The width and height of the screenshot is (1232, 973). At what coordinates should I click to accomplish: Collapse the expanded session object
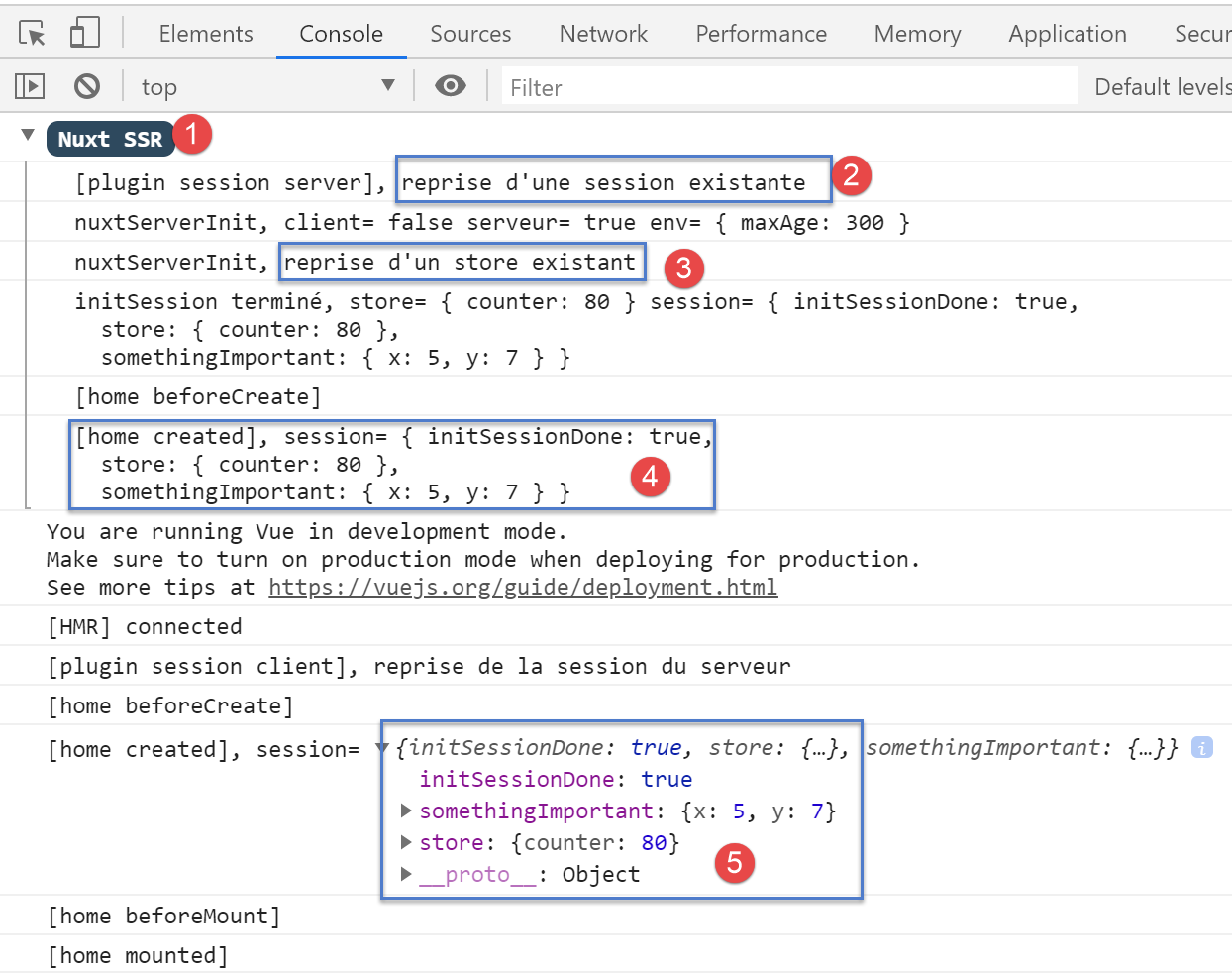(382, 748)
